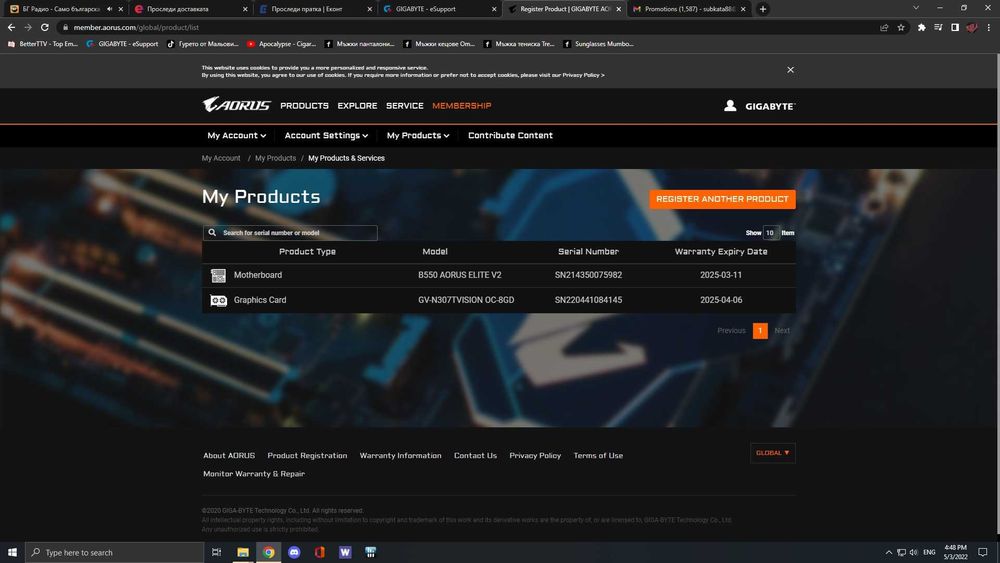Change the Show items per page box
The width and height of the screenshot is (1000, 563).
point(770,233)
